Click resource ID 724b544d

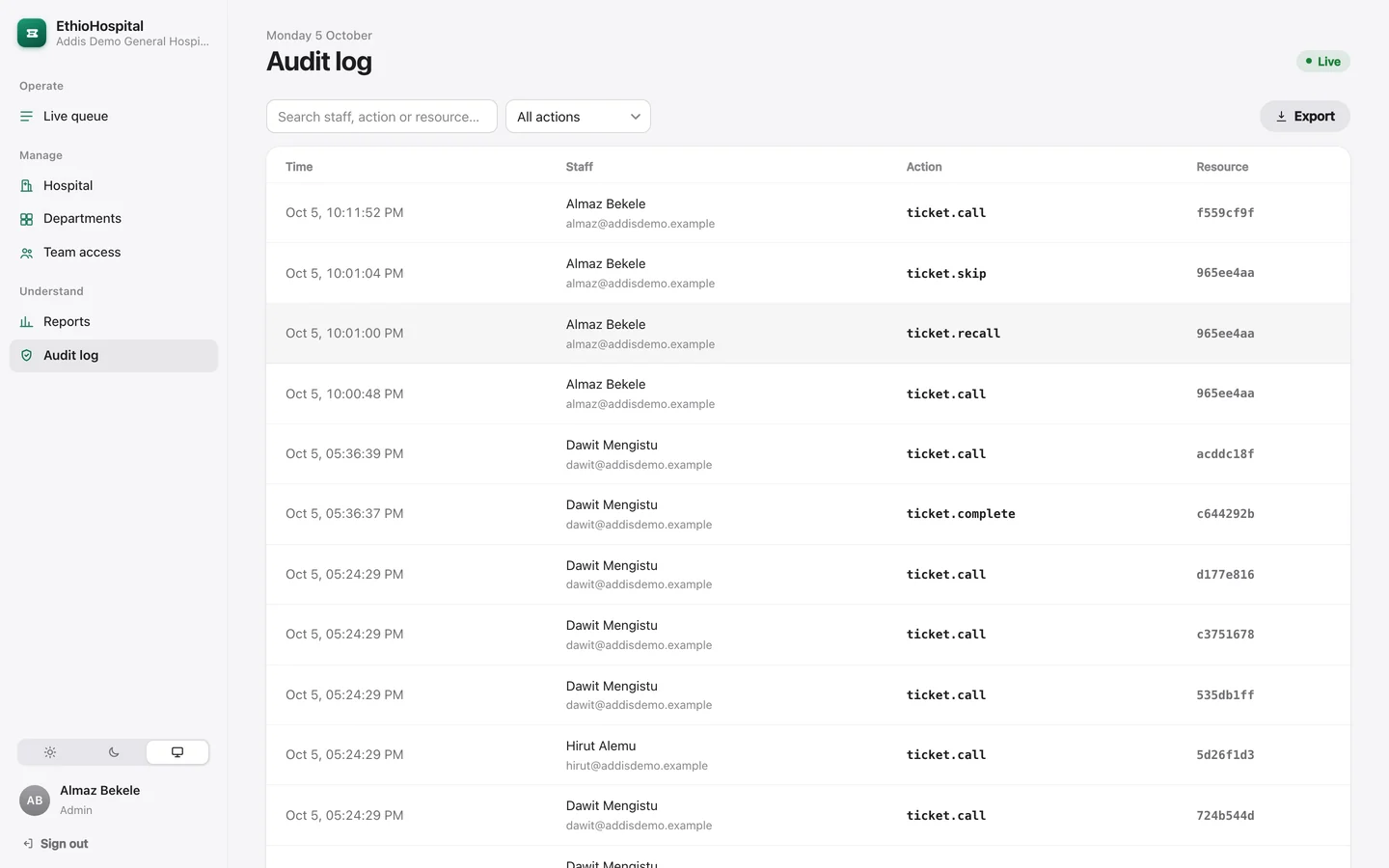pos(1225,816)
